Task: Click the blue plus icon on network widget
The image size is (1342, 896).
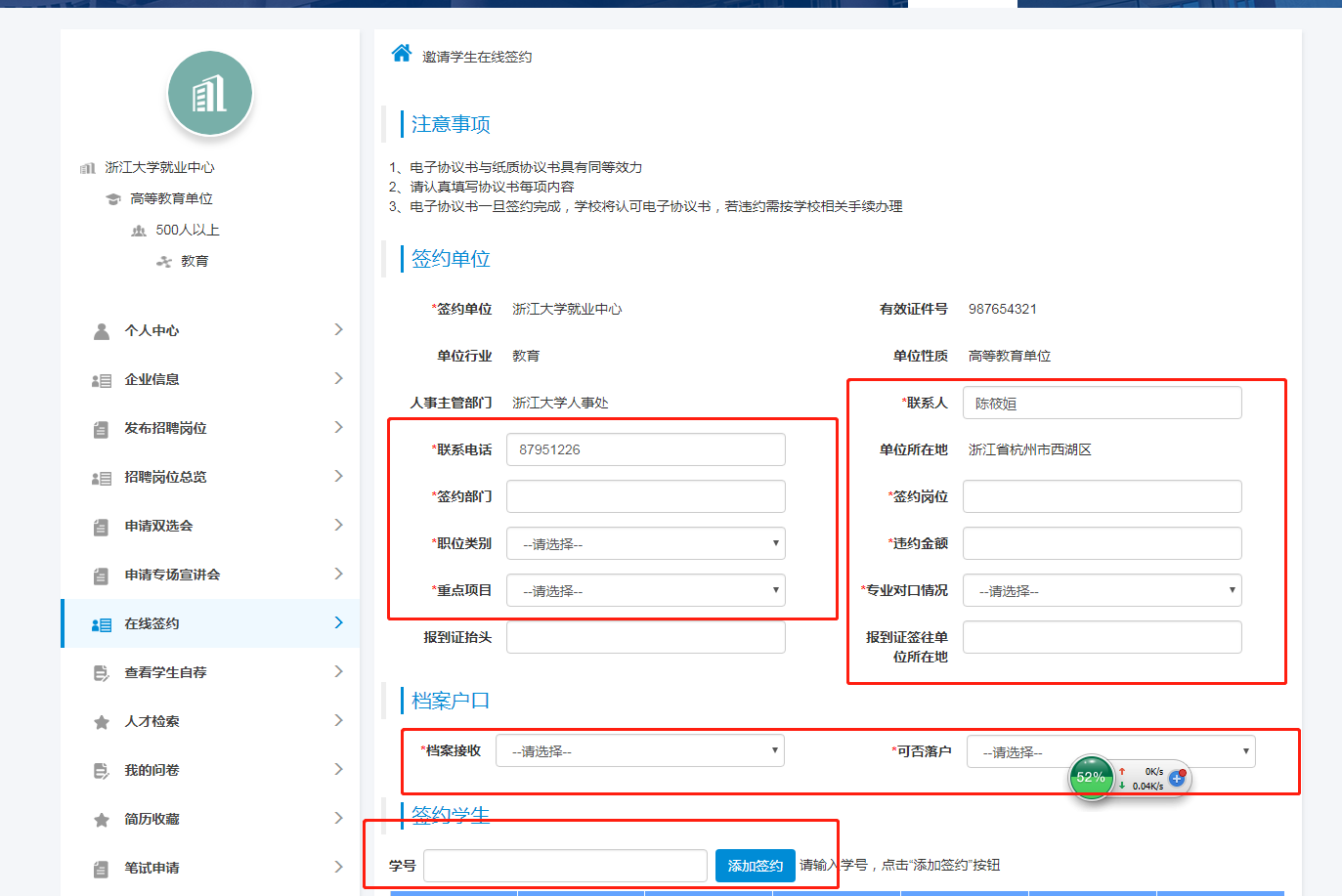Action: point(1177,779)
